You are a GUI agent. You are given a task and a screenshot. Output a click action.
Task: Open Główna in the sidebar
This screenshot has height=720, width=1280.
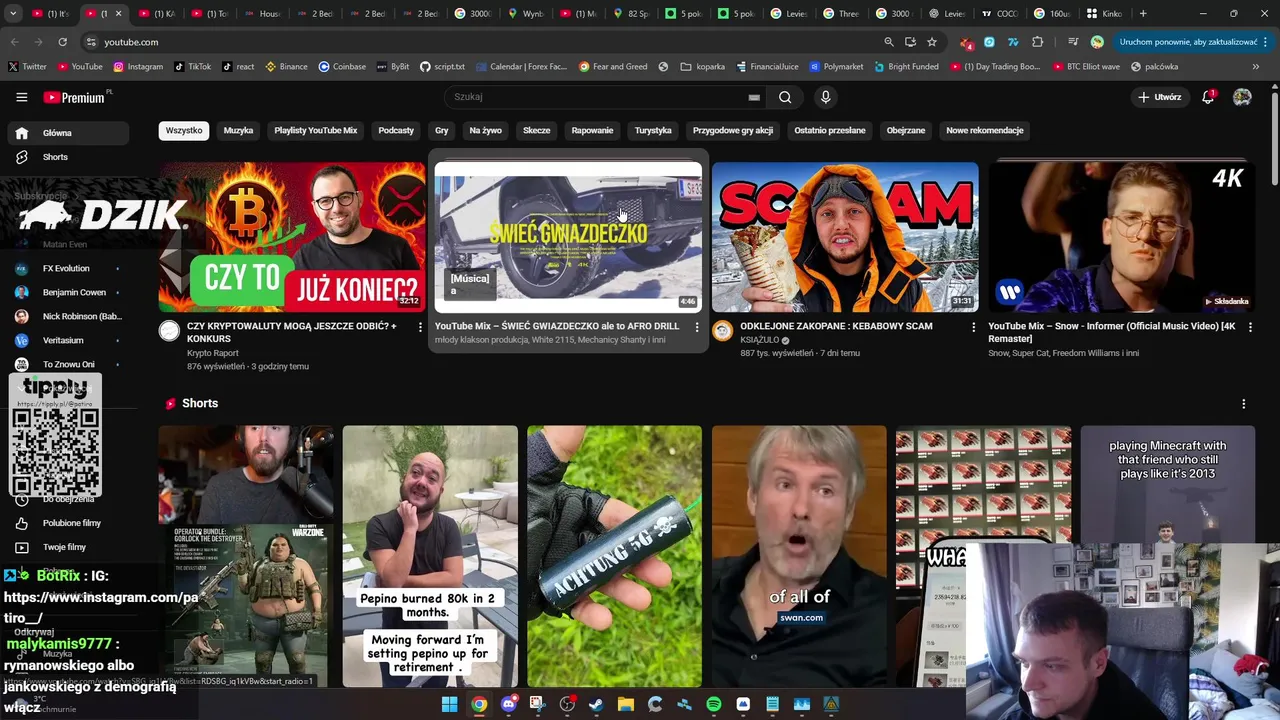point(68,133)
